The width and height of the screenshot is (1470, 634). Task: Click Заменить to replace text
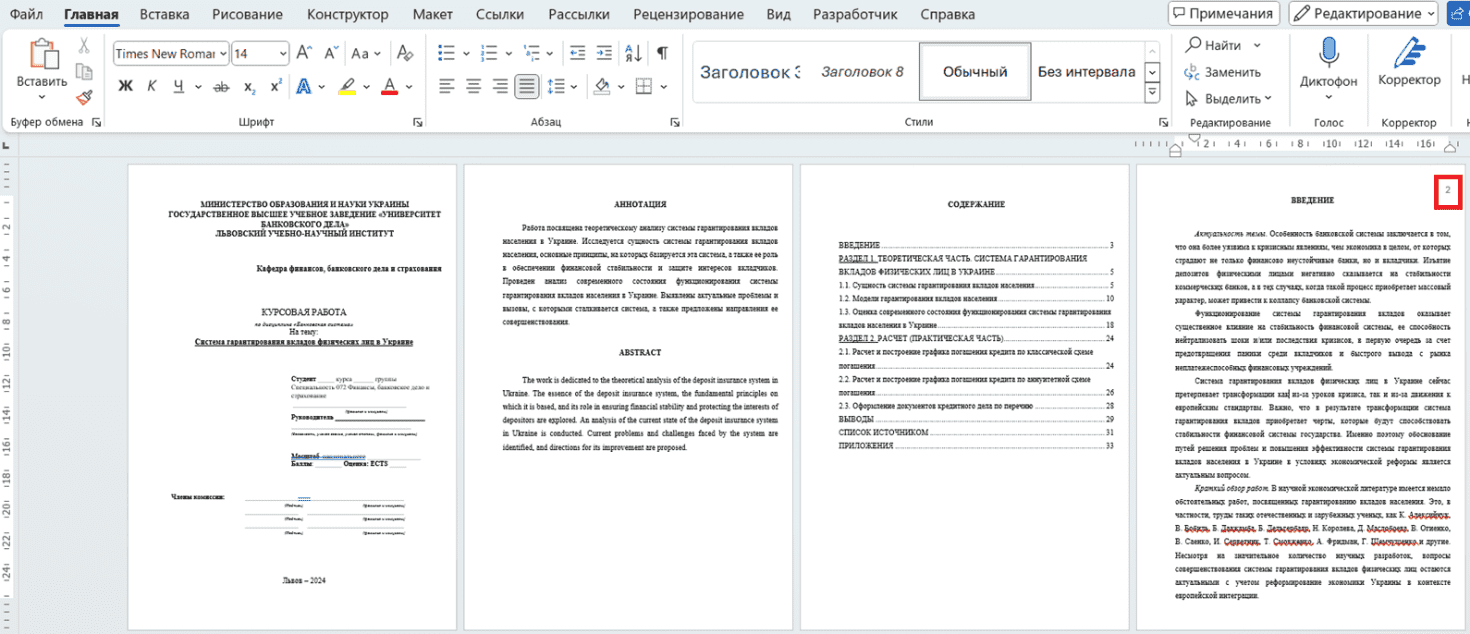click(x=1222, y=72)
